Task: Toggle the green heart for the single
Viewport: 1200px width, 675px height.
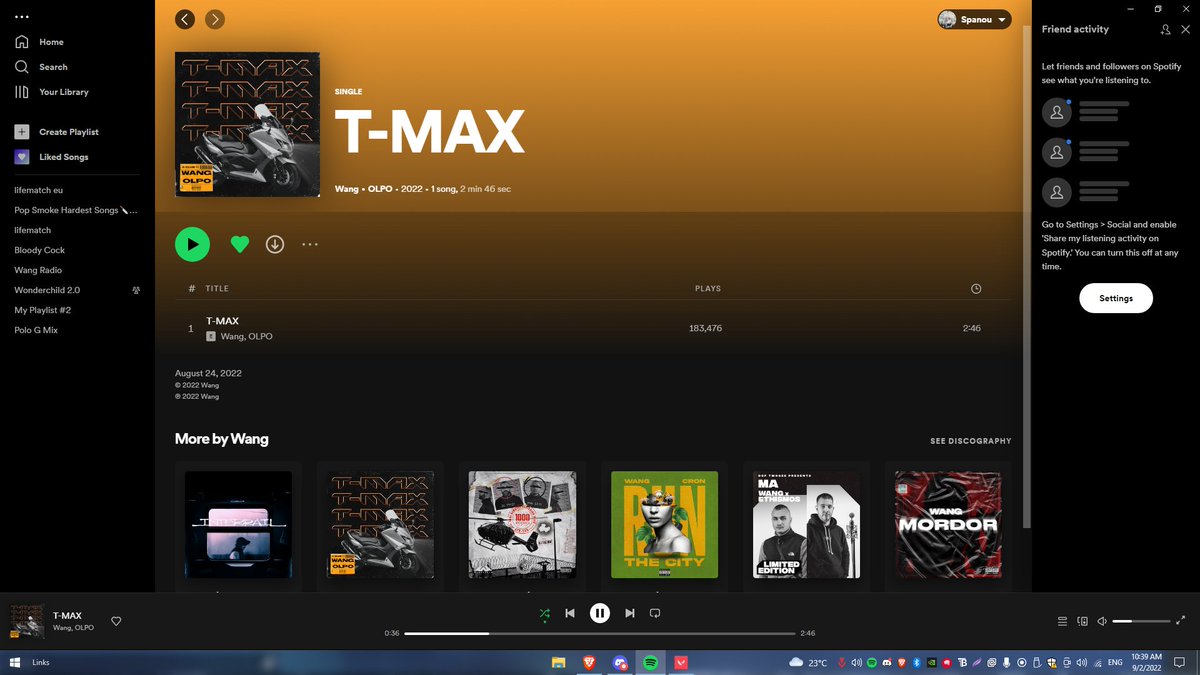Action: [x=239, y=244]
